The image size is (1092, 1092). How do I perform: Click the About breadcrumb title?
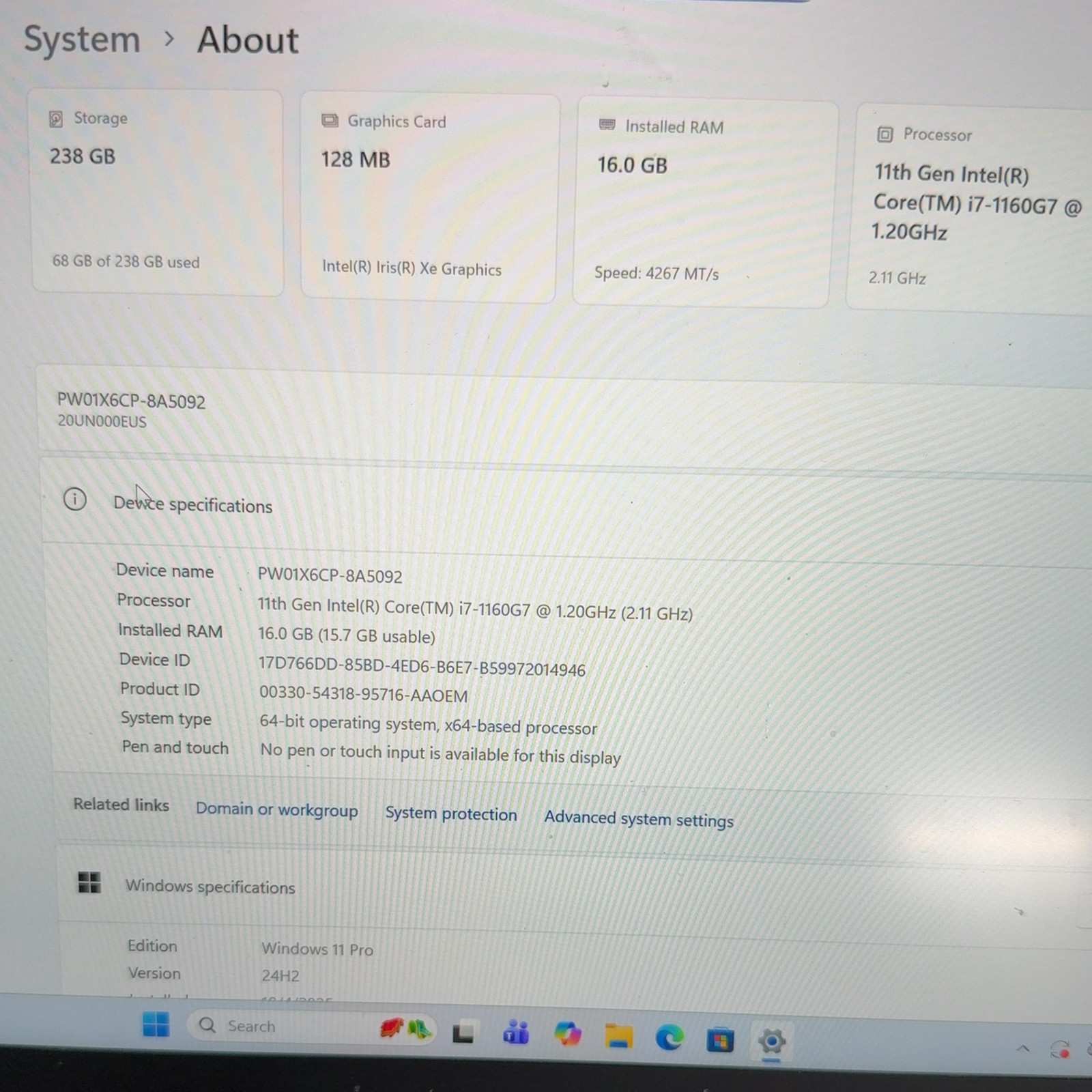[248, 40]
